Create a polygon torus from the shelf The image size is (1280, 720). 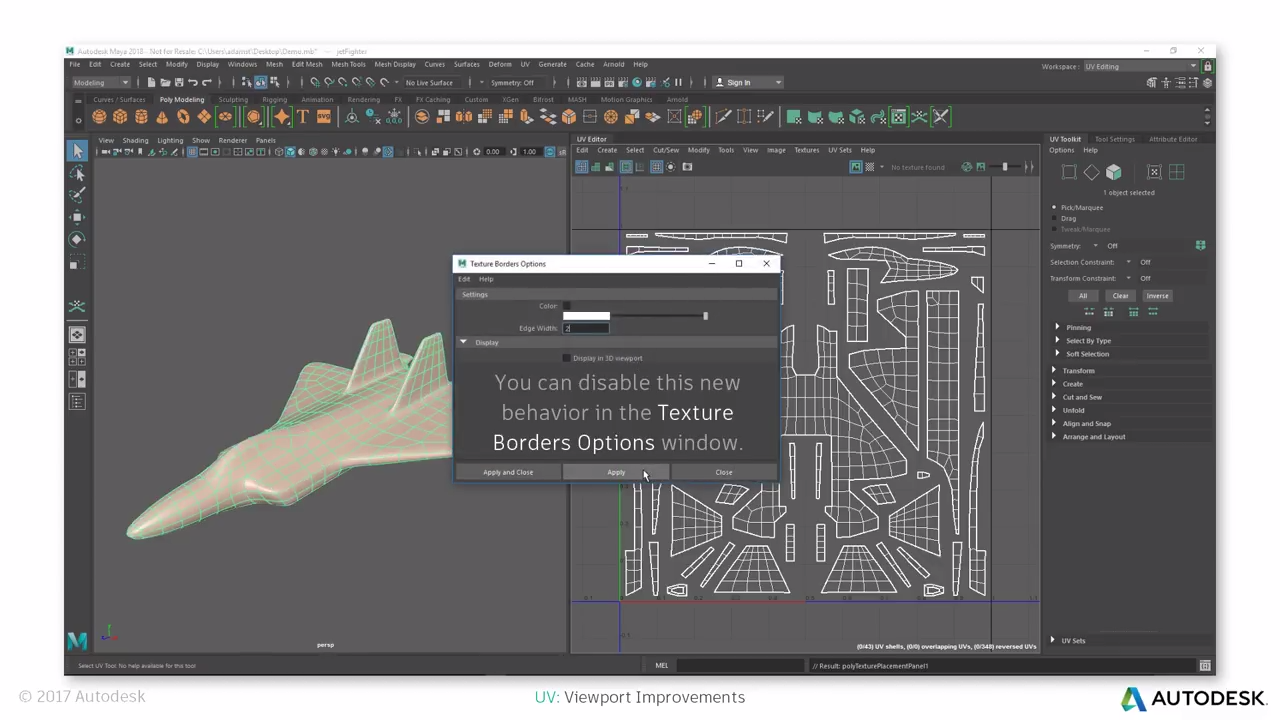coord(183,117)
